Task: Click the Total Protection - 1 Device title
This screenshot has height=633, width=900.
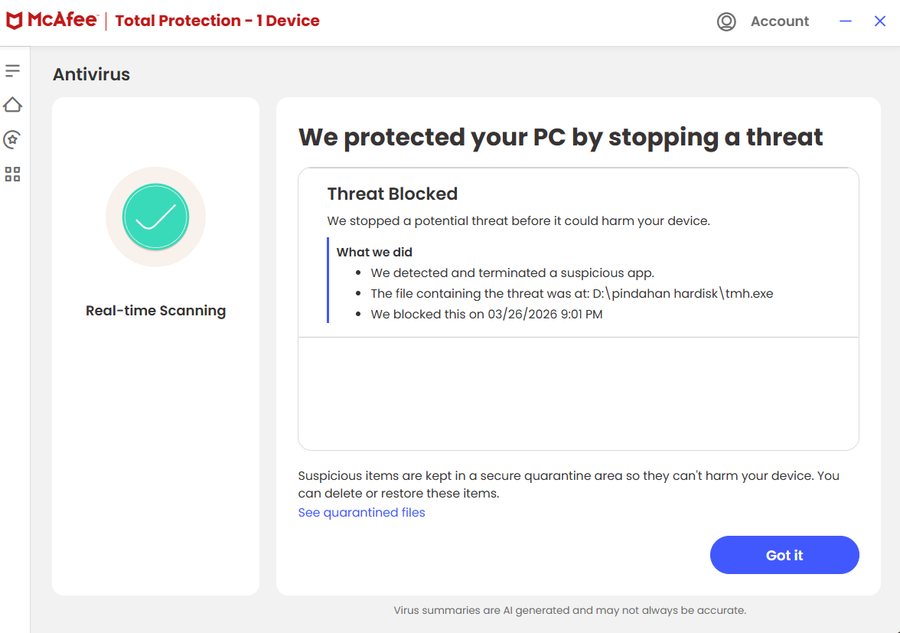Action: click(217, 21)
